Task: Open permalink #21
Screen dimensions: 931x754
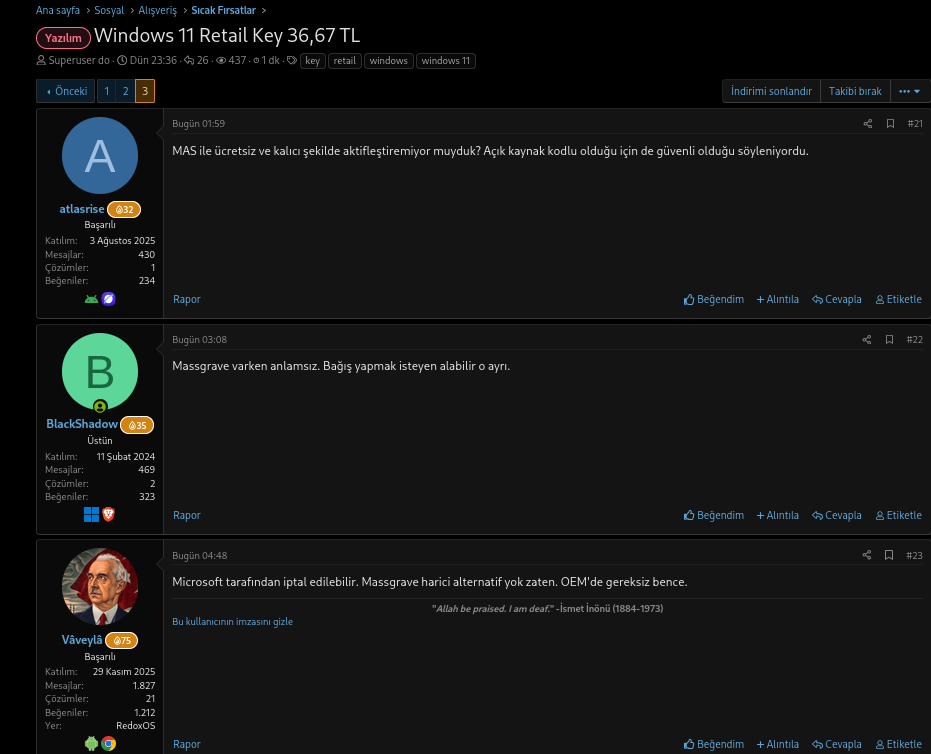Action: 915,123
